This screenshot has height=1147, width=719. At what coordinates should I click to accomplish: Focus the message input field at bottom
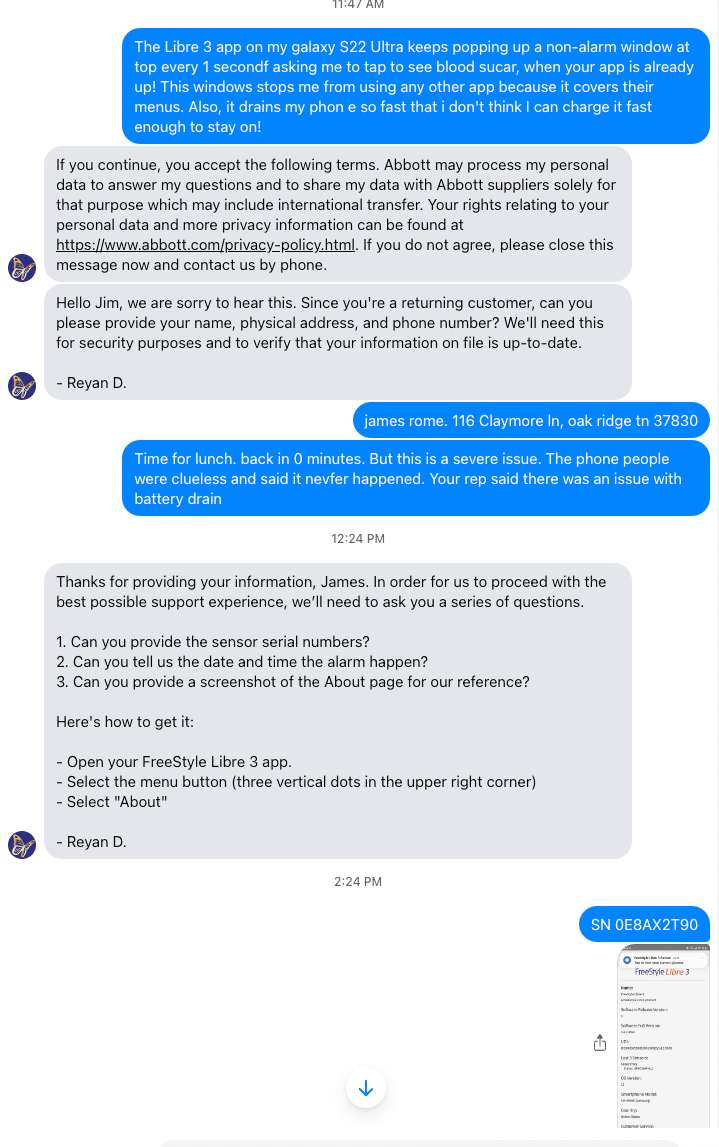pyautogui.click(x=420, y=1142)
